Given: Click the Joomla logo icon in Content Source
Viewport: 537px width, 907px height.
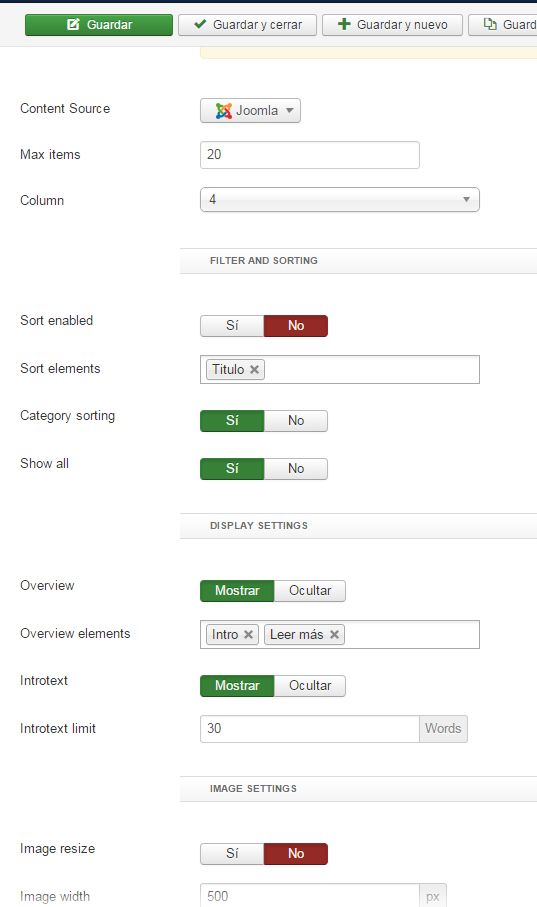Looking at the screenshot, I should pos(223,110).
